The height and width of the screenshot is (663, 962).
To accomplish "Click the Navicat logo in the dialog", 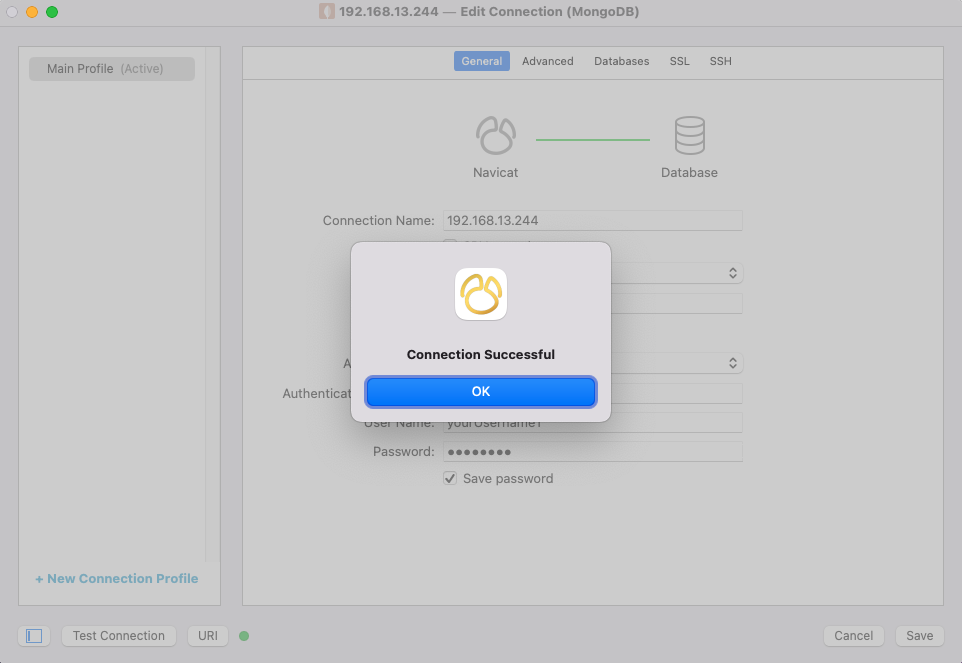I will (480, 294).
